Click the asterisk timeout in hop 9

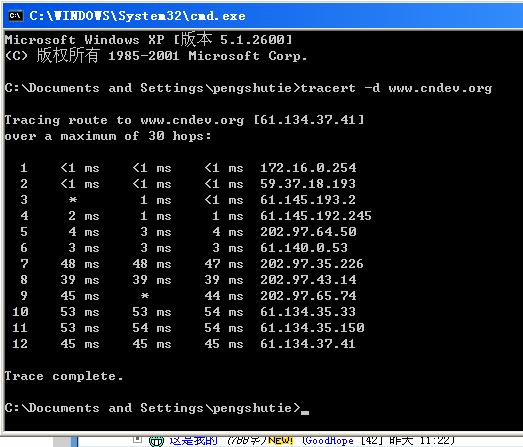tap(145, 296)
